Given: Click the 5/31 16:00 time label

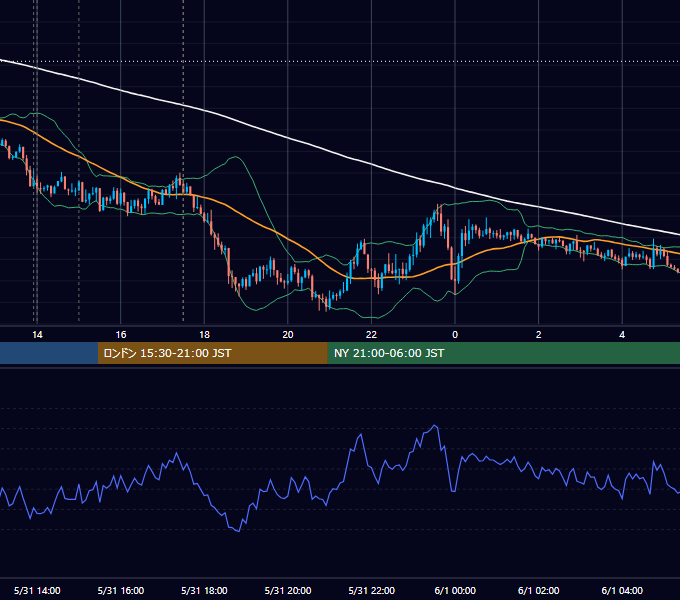Looking at the screenshot, I should coord(121,590).
